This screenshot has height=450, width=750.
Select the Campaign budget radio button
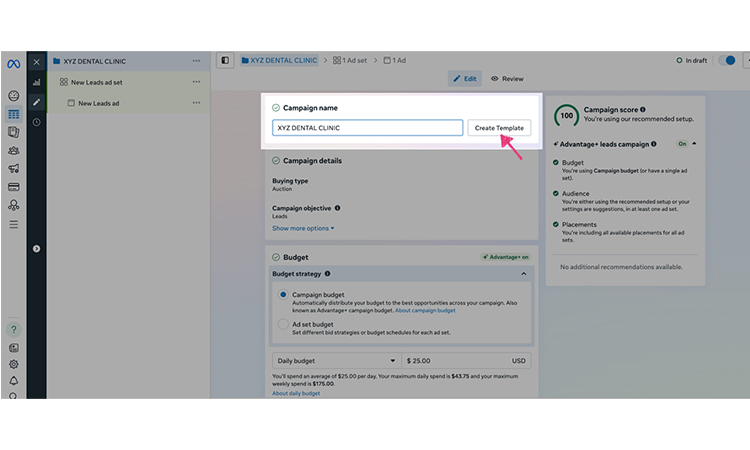(x=283, y=295)
